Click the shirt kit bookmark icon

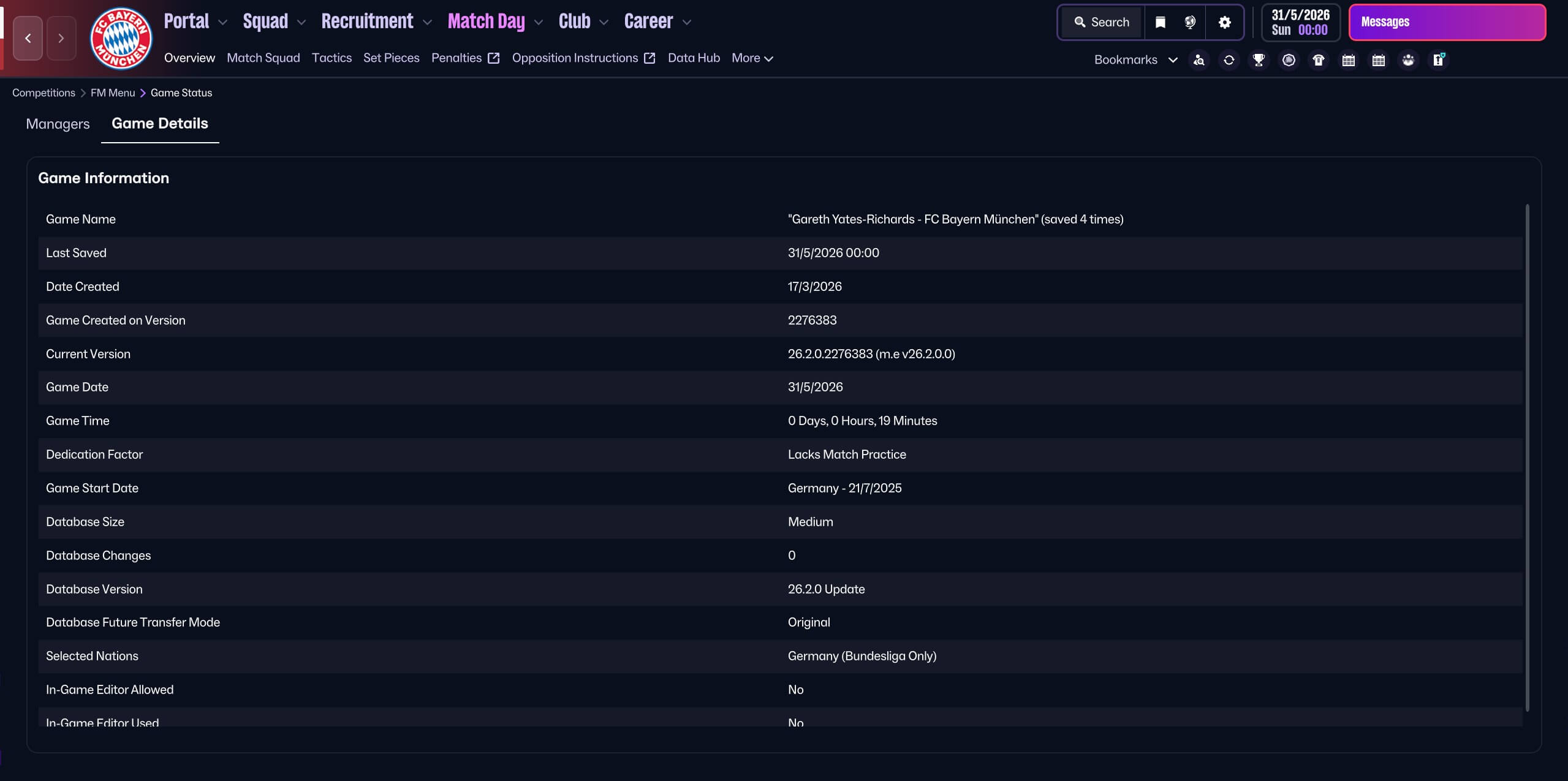(1319, 60)
